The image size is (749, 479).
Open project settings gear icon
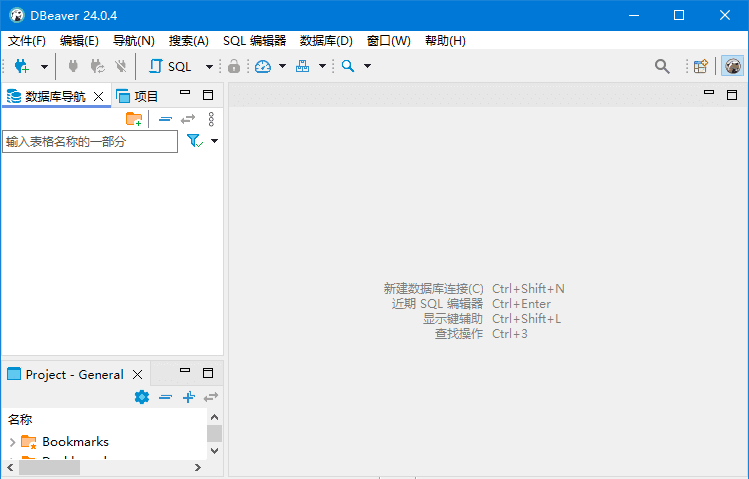point(142,397)
